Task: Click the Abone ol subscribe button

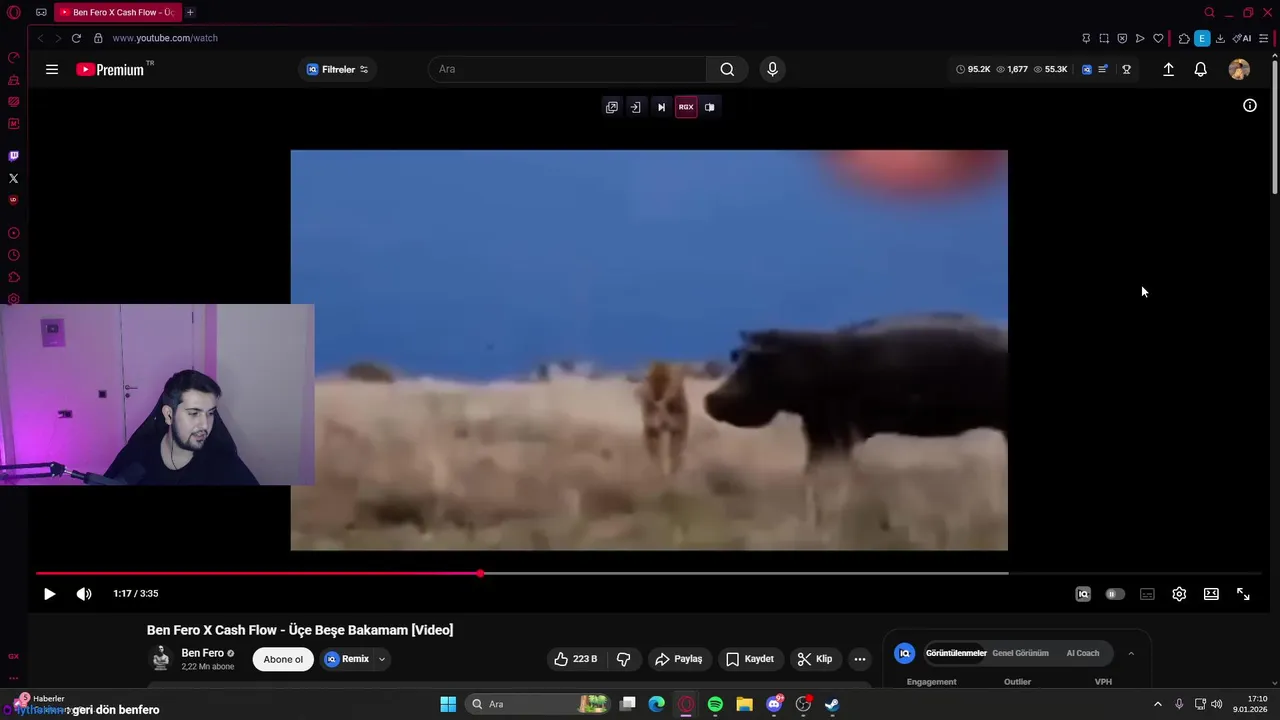Action: (x=283, y=659)
